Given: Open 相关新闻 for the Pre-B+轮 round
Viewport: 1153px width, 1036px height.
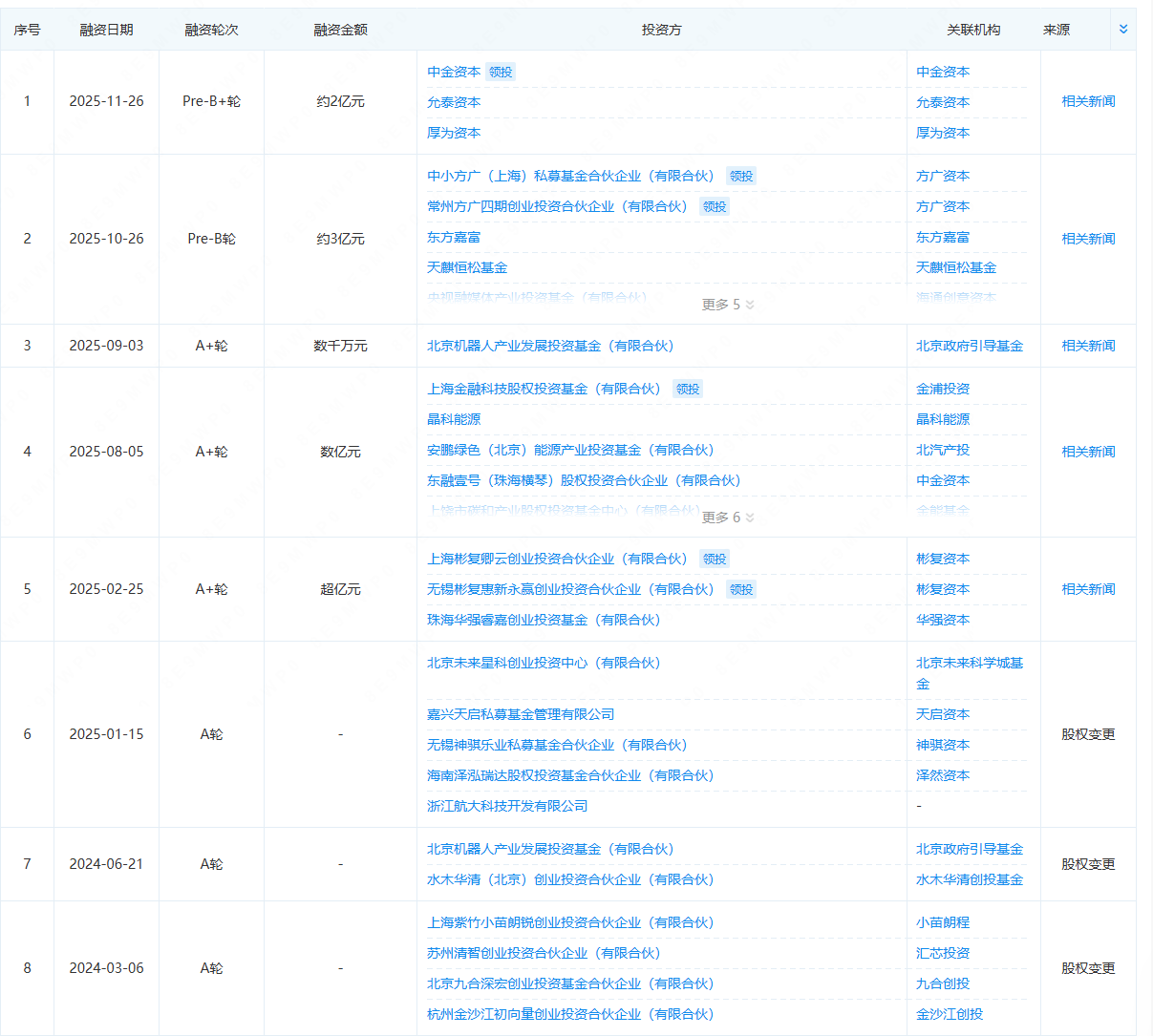Looking at the screenshot, I should tap(1088, 101).
